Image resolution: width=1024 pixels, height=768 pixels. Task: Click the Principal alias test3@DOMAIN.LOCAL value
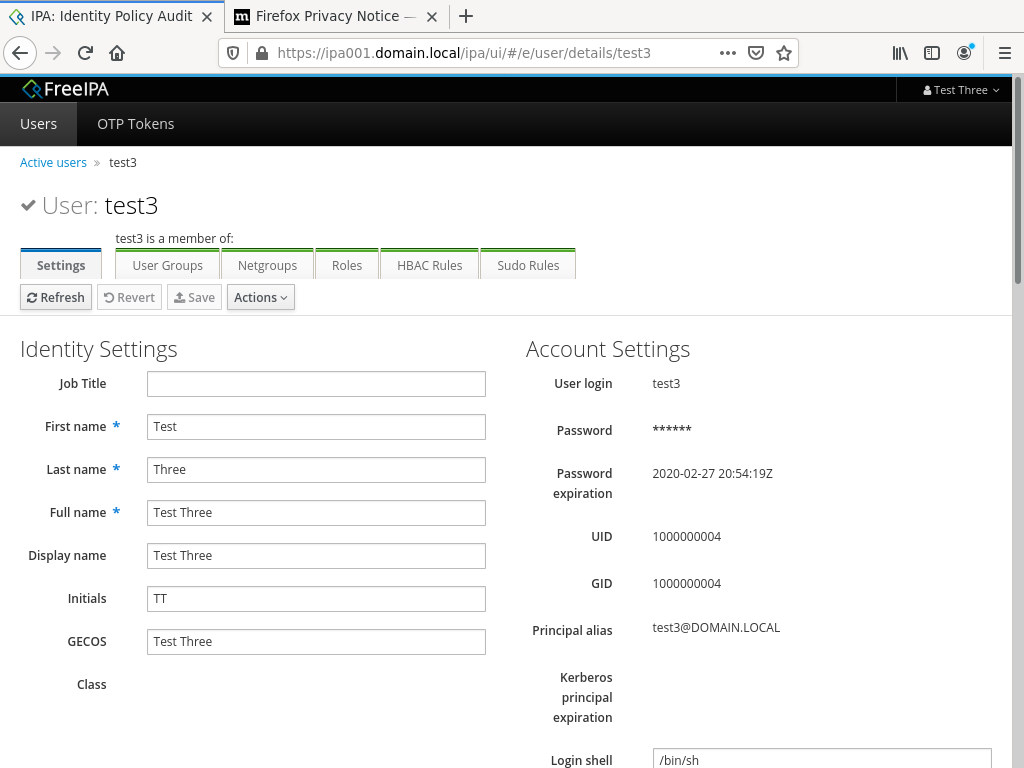(x=716, y=628)
